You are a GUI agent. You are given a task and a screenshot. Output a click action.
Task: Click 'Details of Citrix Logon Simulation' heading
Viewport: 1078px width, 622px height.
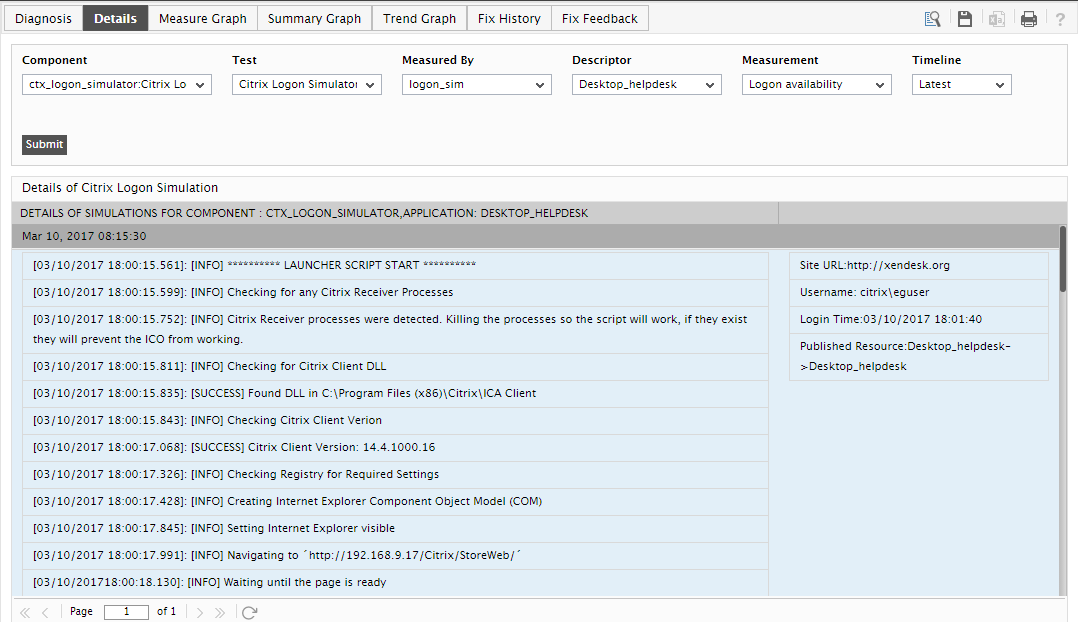pos(120,188)
